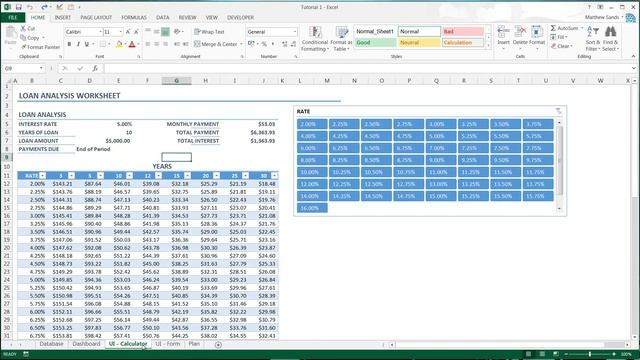Save the workbook via floppy icon
This screenshot has height=360, width=640.
coord(18,7)
